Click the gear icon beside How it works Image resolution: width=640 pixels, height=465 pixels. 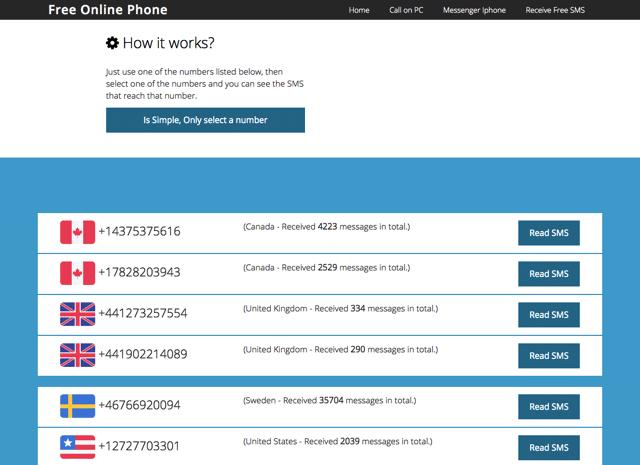point(113,43)
